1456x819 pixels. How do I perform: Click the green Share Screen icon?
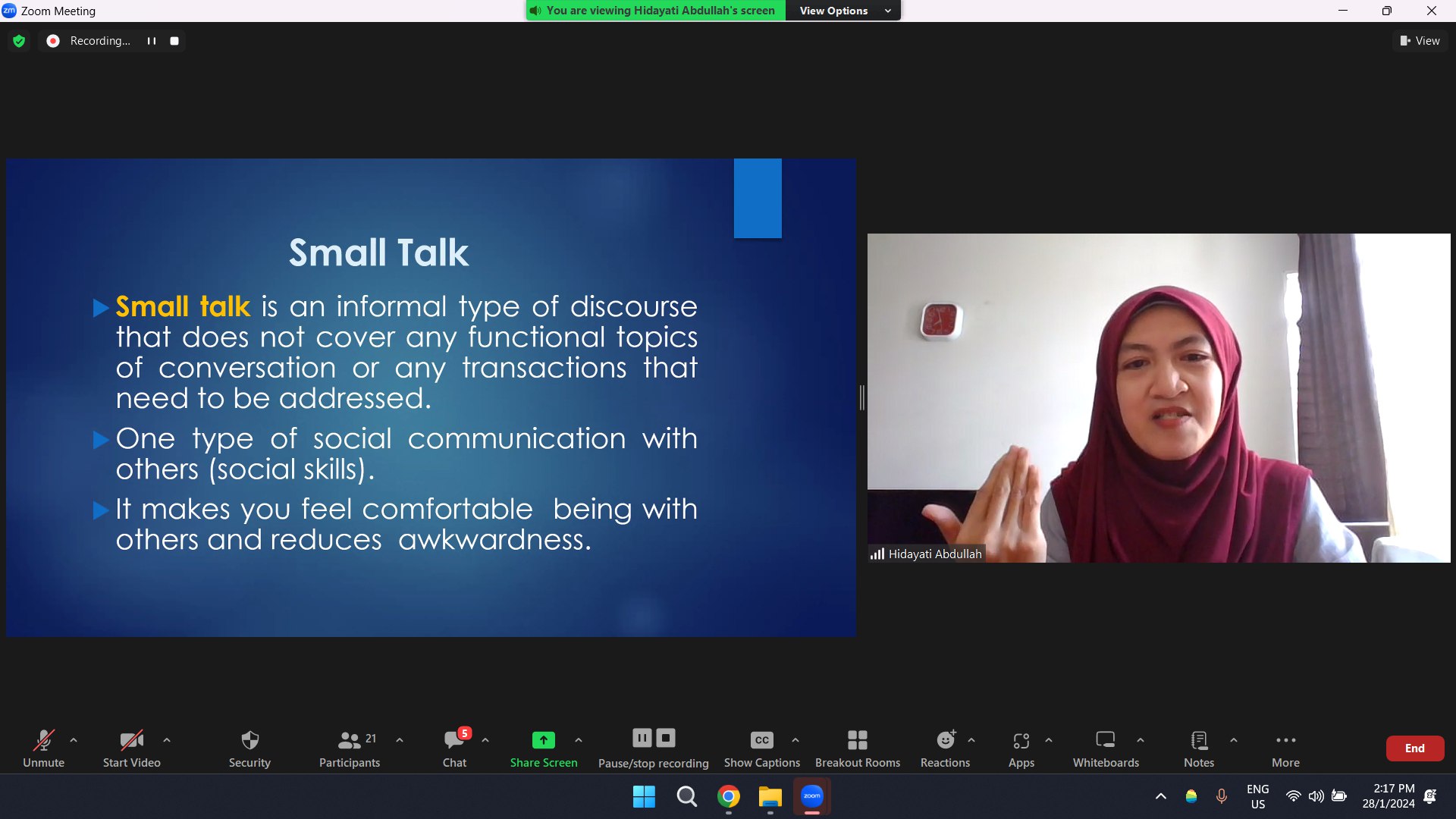point(543,740)
